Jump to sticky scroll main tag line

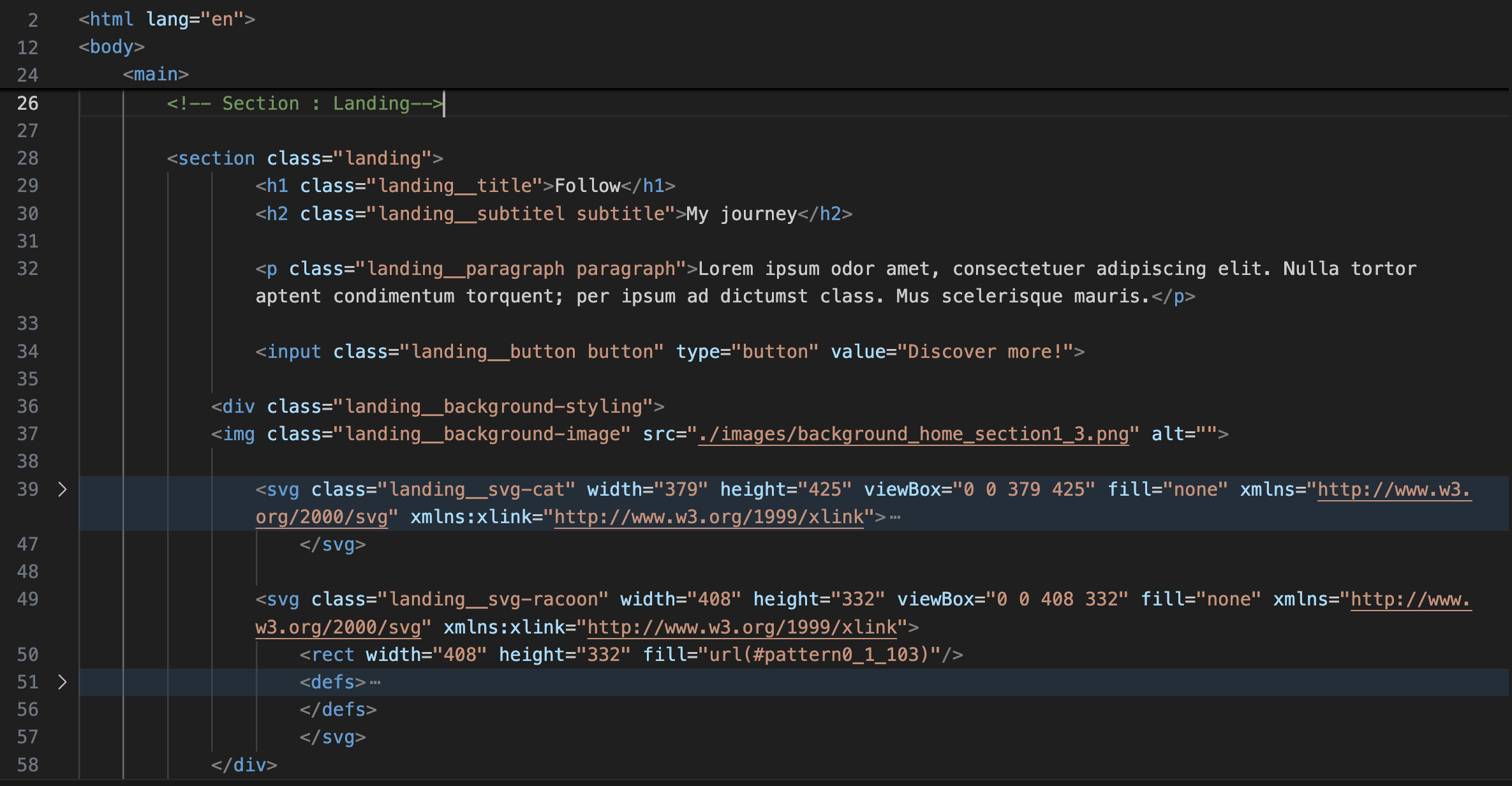156,75
